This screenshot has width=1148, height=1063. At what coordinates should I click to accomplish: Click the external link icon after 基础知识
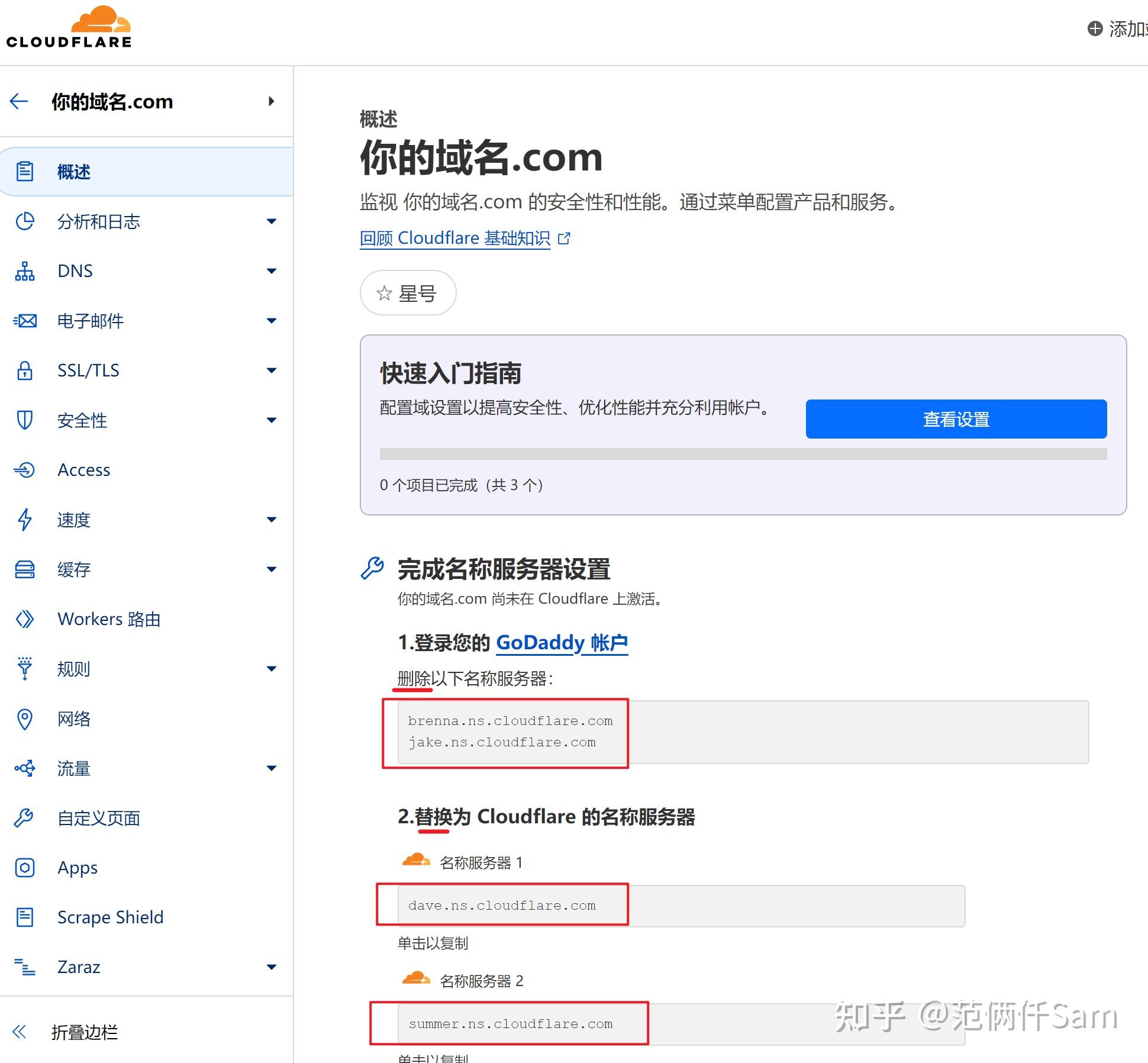pos(564,239)
